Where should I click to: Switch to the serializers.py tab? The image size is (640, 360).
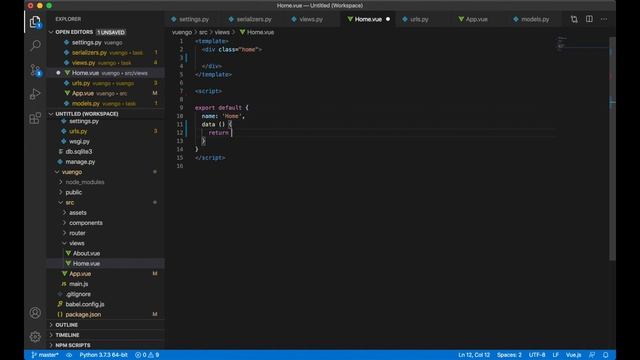(x=250, y=19)
